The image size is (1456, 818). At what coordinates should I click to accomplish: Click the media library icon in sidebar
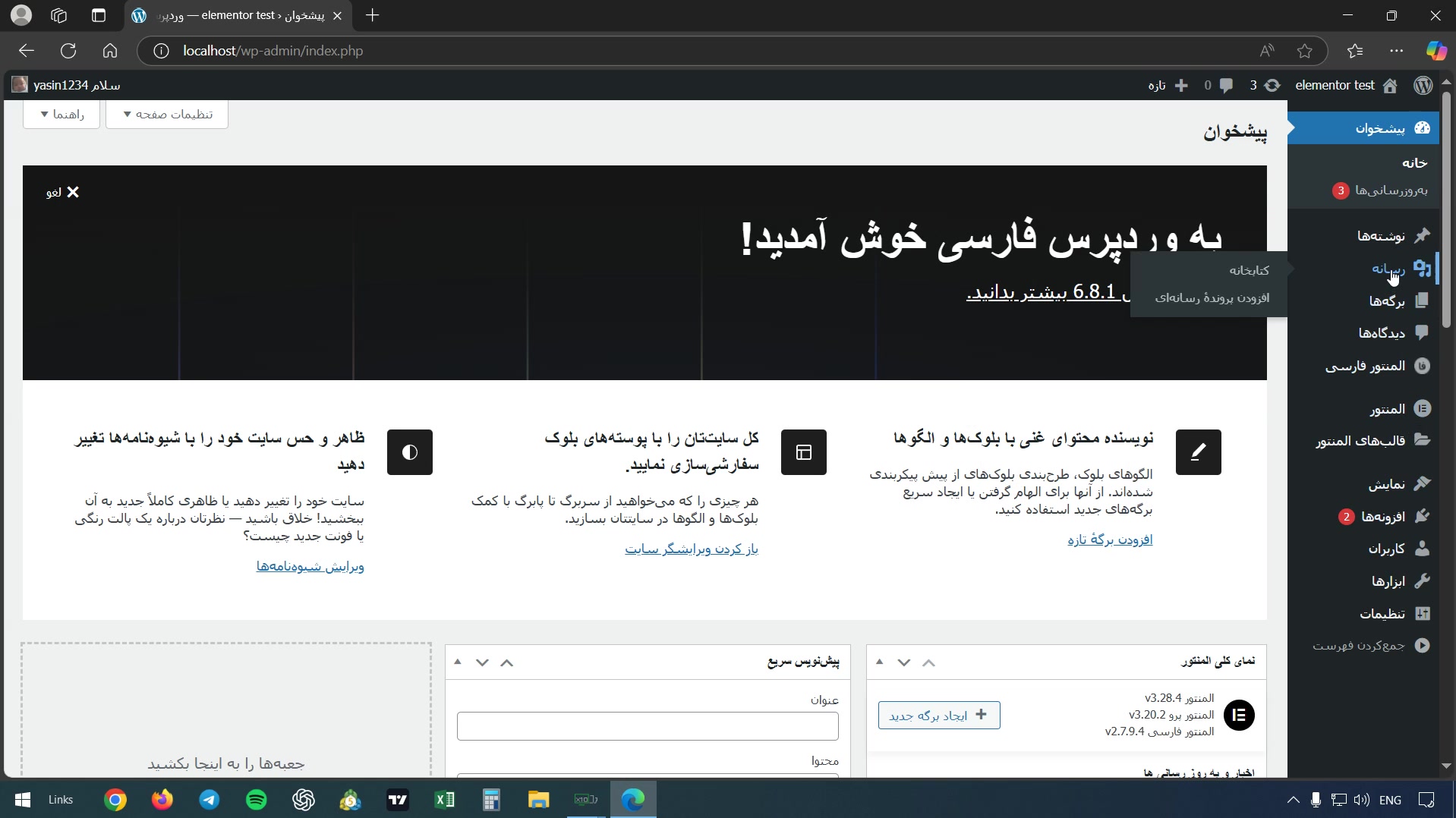[1422, 269]
